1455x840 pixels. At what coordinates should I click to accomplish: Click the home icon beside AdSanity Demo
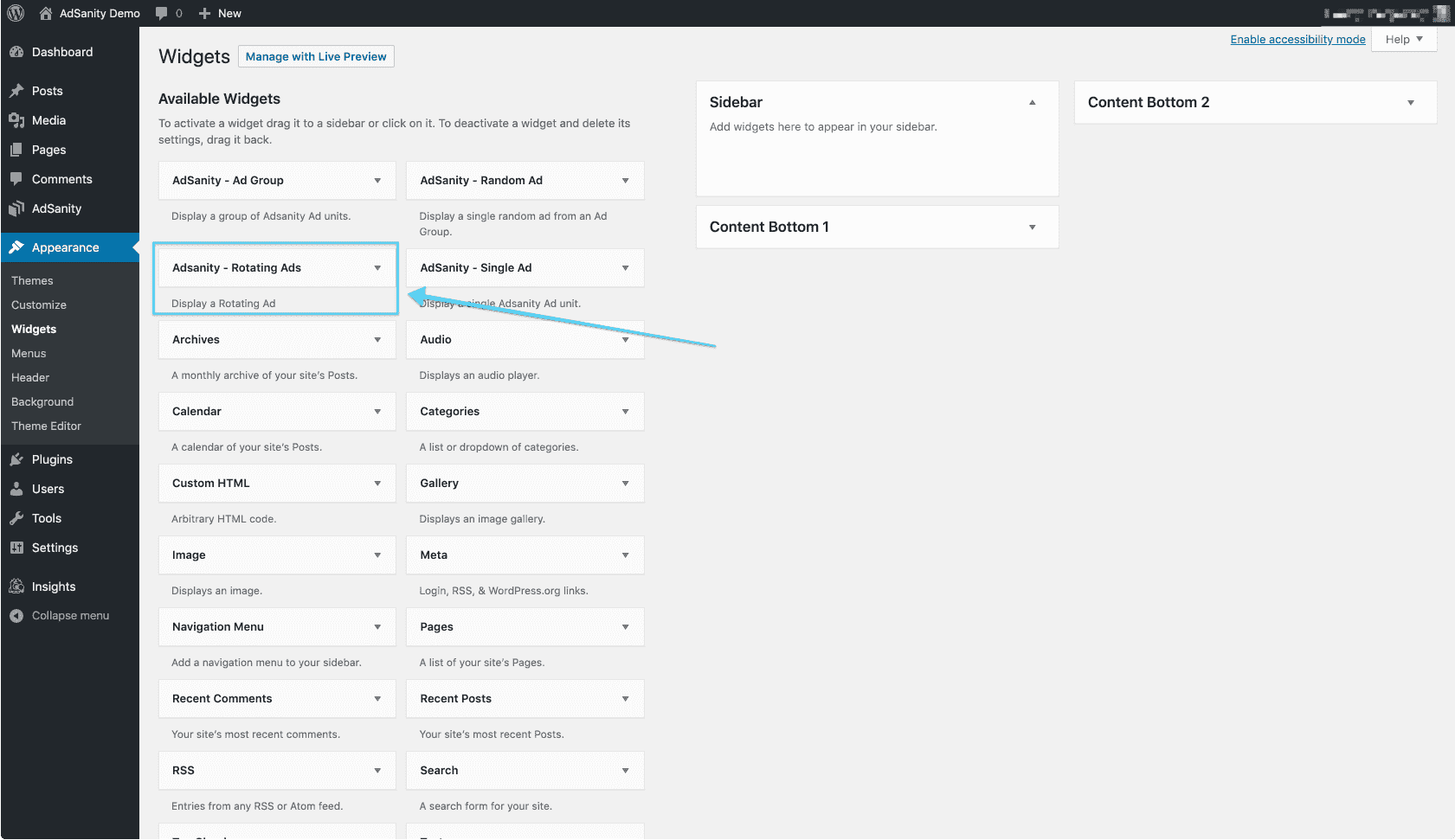pyautogui.click(x=46, y=13)
